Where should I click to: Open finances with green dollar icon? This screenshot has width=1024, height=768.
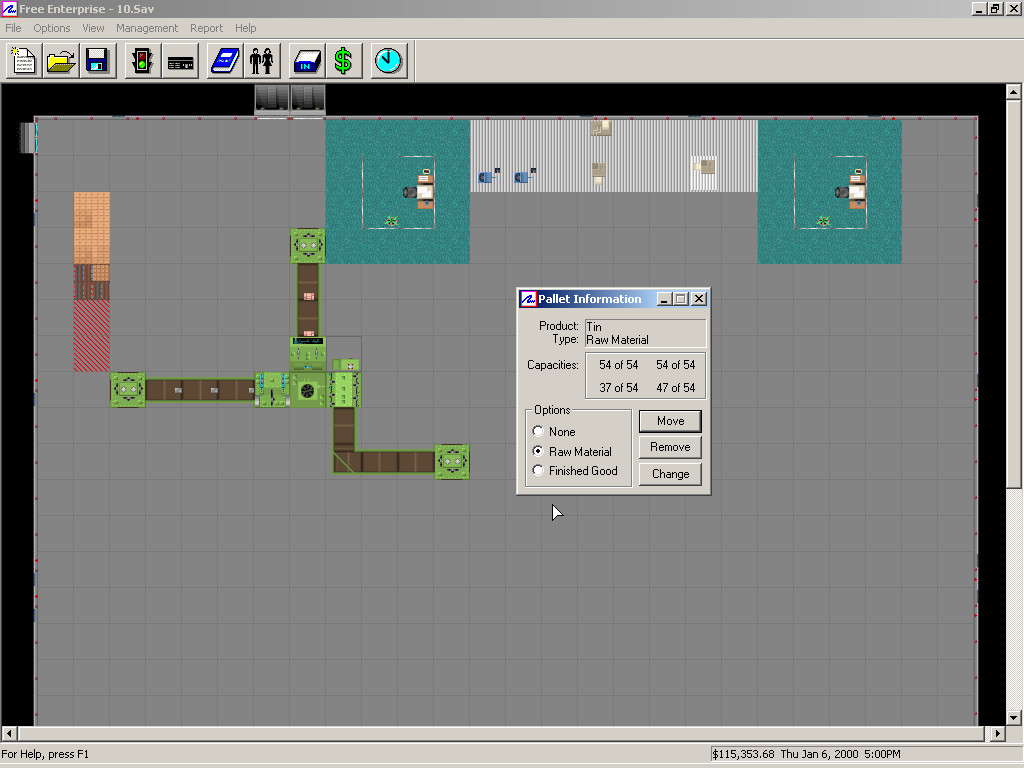pyautogui.click(x=343, y=61)
